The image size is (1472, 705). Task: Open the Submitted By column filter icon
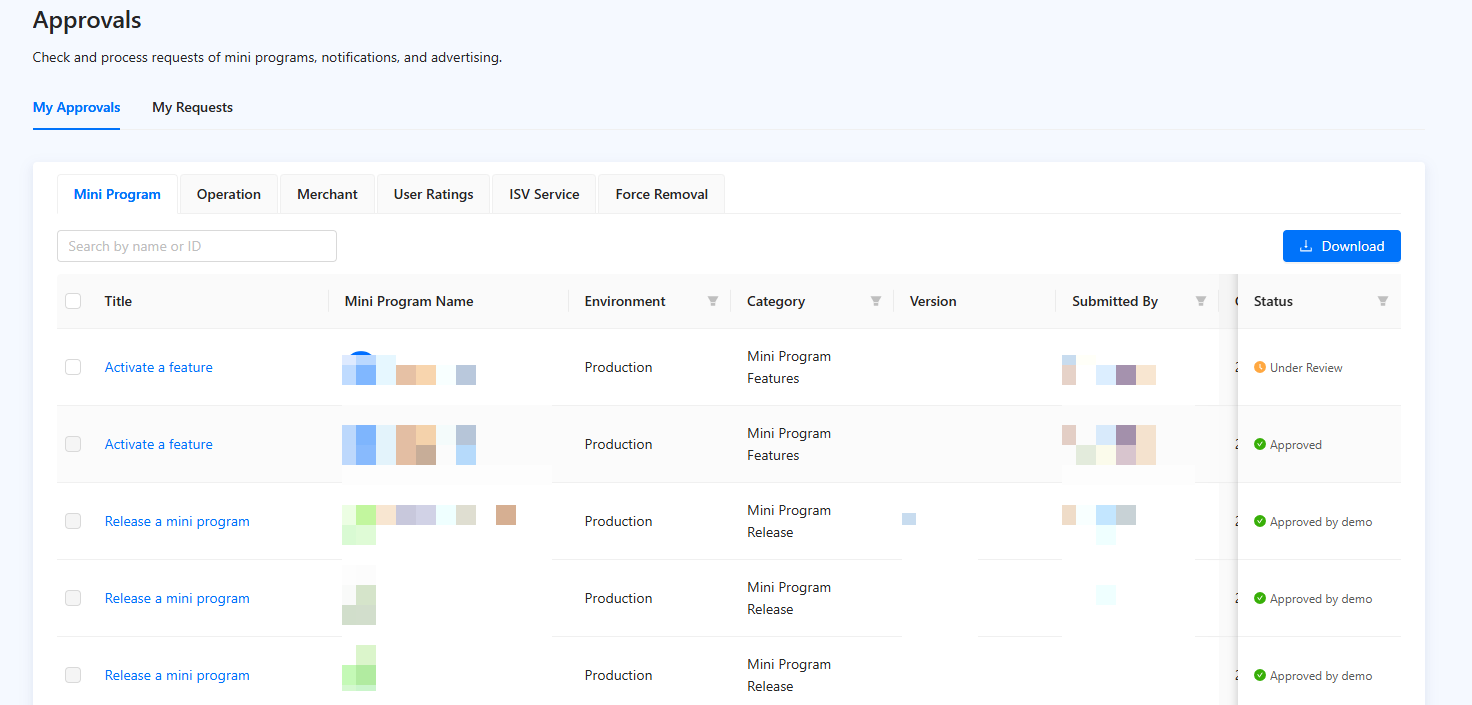click(1201, 301)
